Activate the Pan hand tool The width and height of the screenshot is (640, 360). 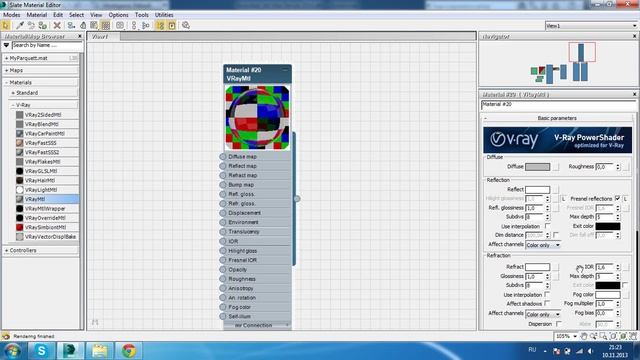click(584, 336)
